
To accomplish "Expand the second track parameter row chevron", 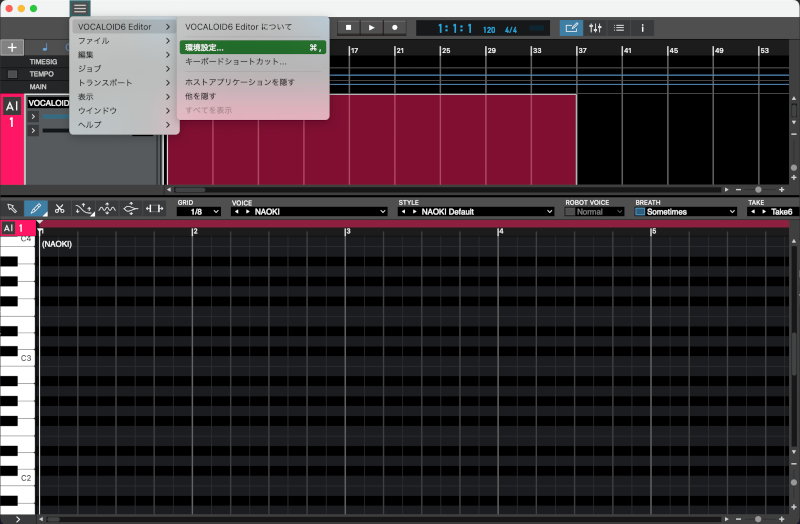I will point(33,131).
